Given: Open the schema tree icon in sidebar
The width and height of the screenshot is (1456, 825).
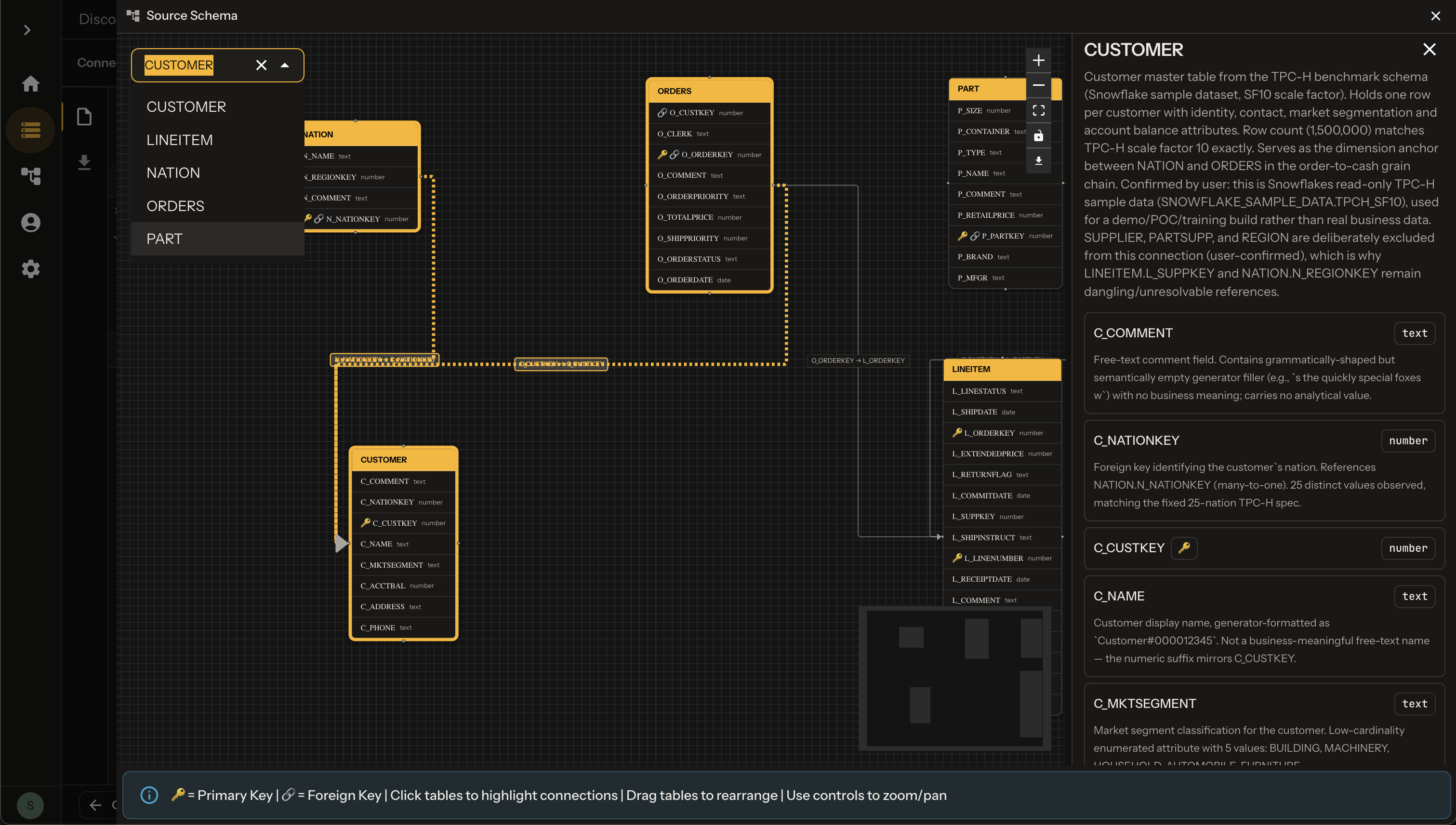Looking at the screenshot, I should (30, 176).
